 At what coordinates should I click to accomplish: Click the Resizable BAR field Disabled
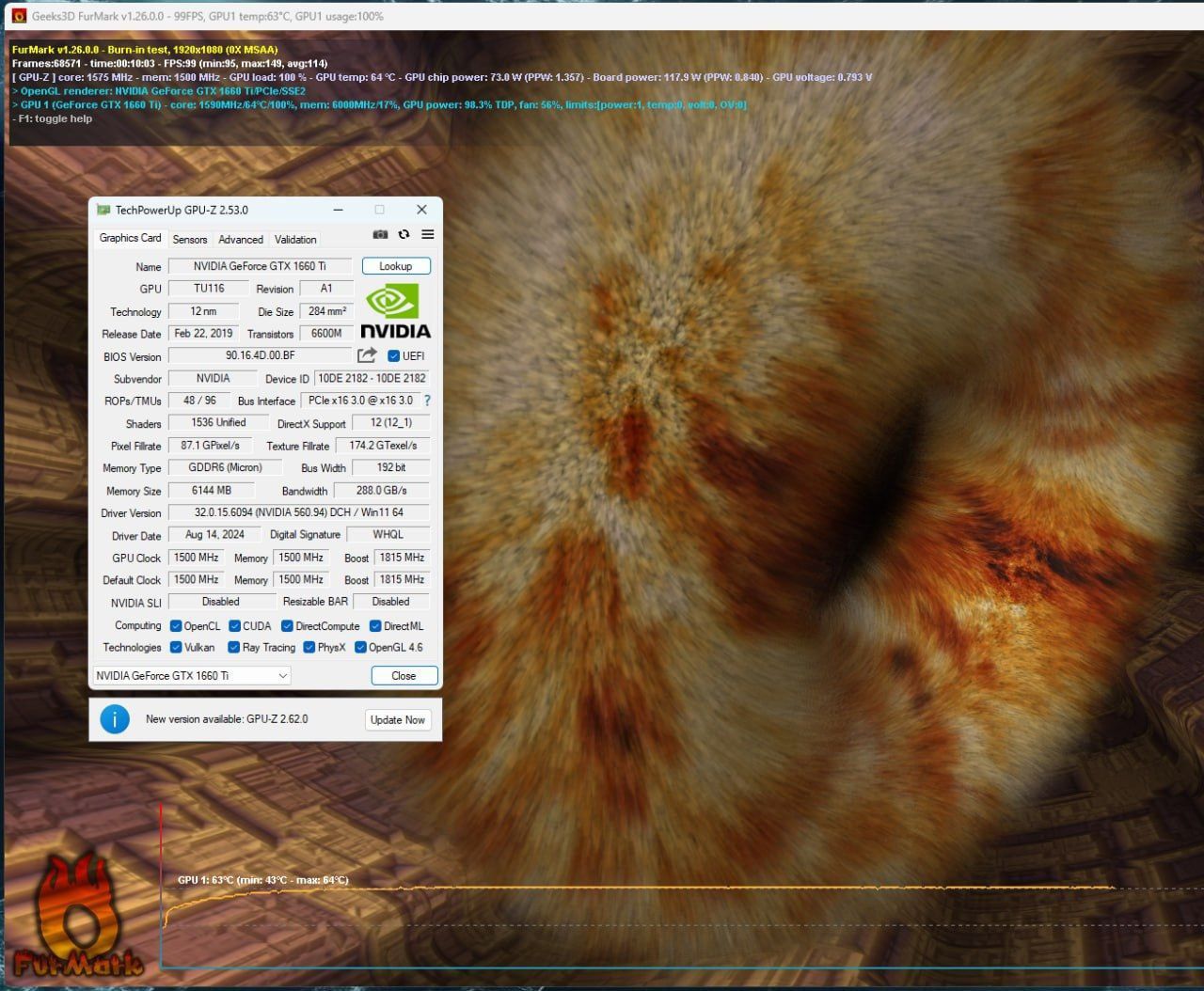click(390, 602)
